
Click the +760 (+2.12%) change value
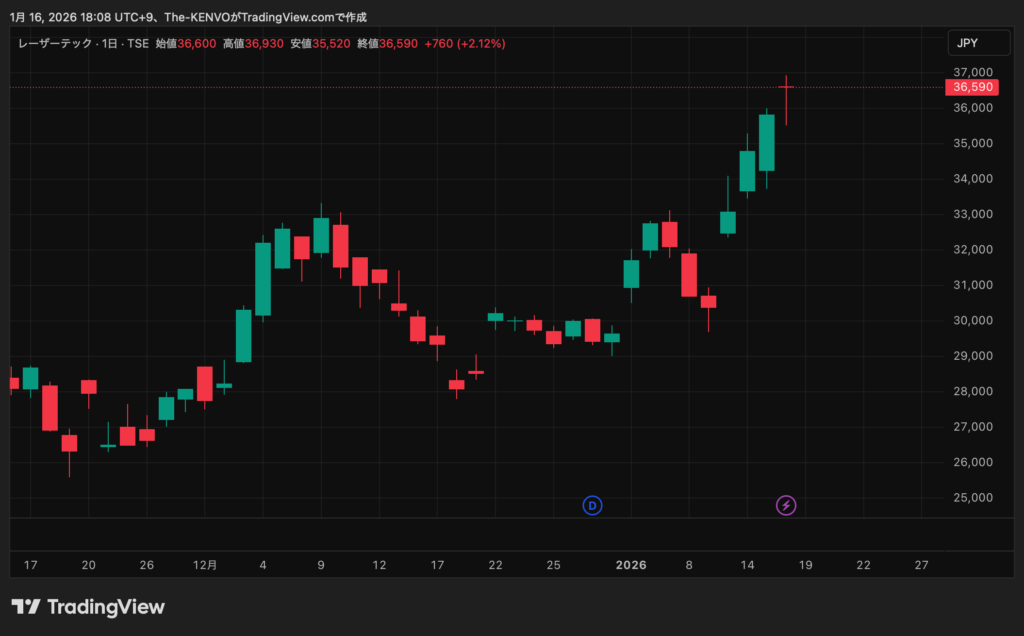[x=465, y=44]
